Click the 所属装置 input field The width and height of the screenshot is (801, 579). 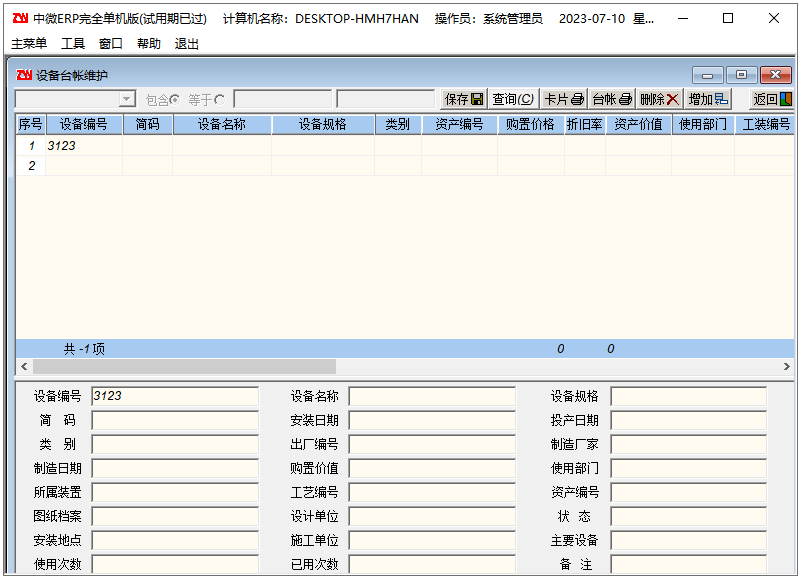pos(175,492)
